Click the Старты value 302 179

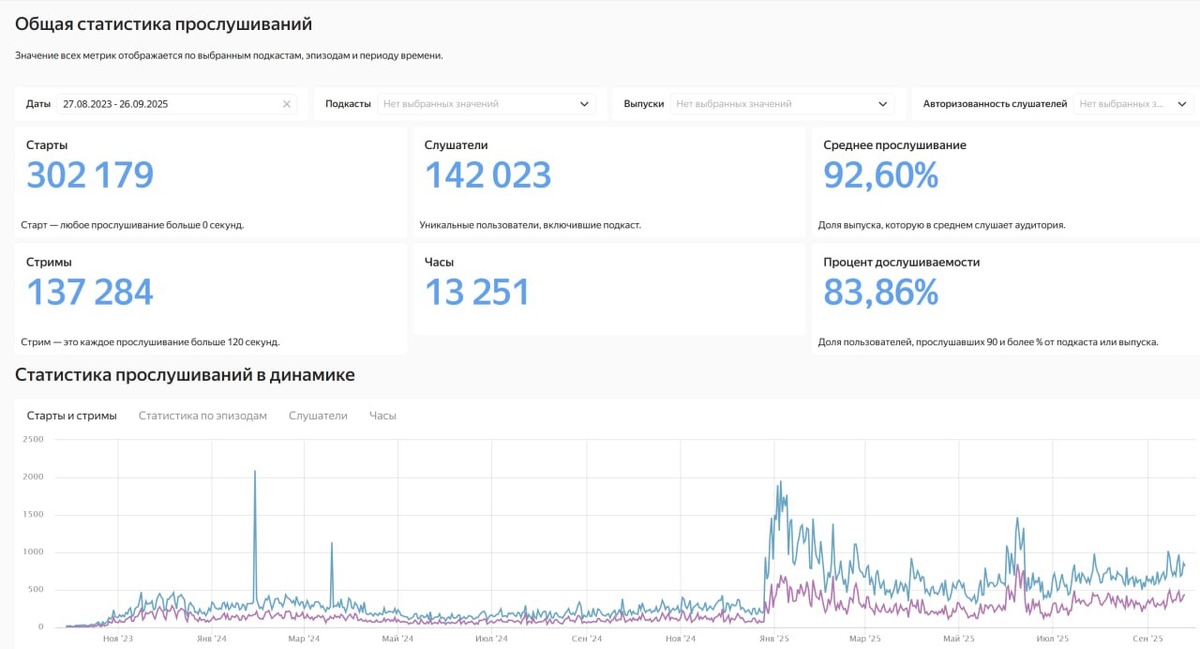(x=90, y=175)
